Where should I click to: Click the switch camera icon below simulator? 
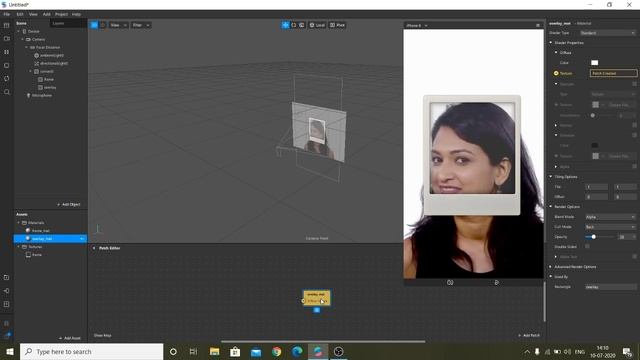pyautogui.click(x=450, y=282)
